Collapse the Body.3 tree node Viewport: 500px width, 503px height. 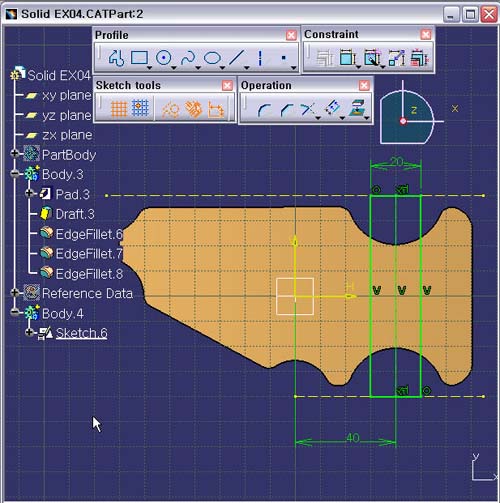(15, 173)
